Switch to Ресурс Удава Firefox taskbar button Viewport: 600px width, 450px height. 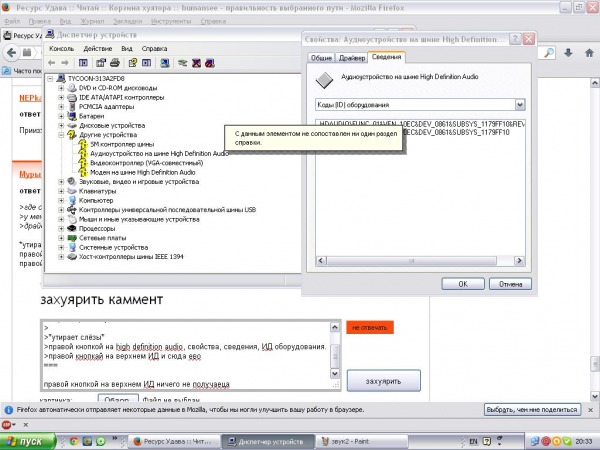174,441
